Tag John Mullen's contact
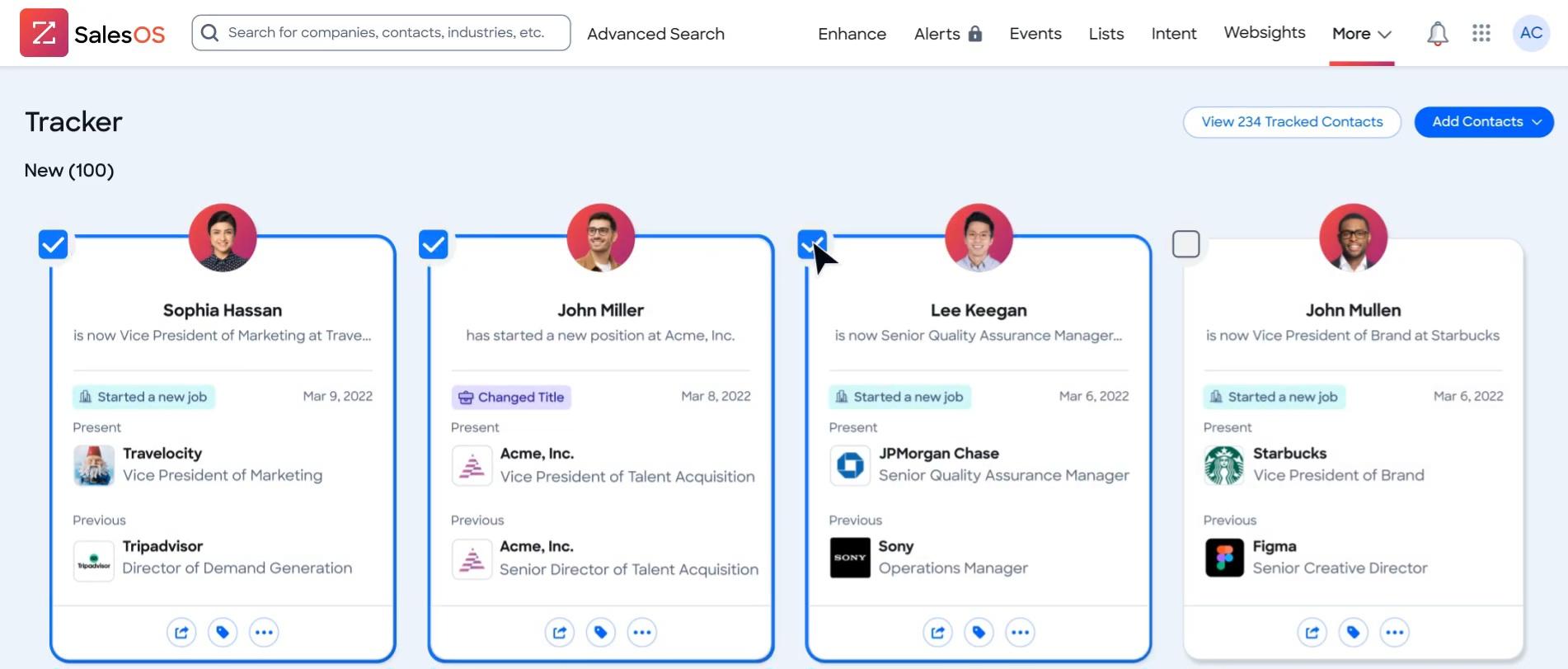 [1354, 633]
